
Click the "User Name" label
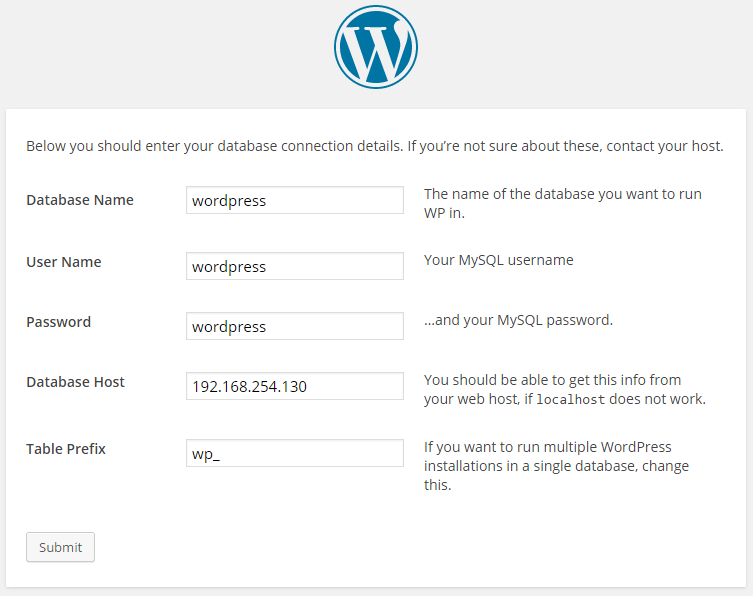(x=64, y=262)
